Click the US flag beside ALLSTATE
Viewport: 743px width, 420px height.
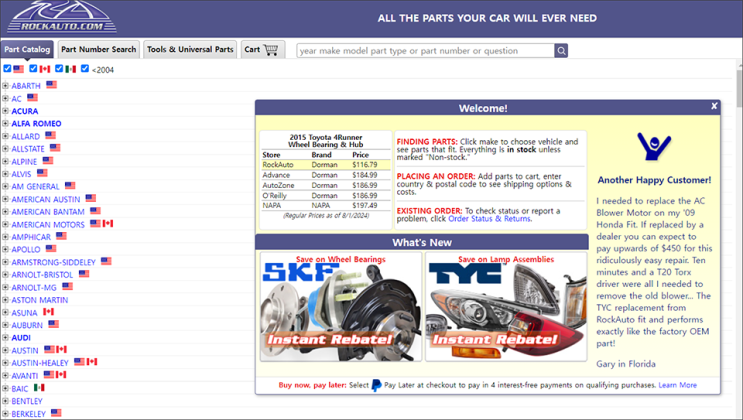55,148
